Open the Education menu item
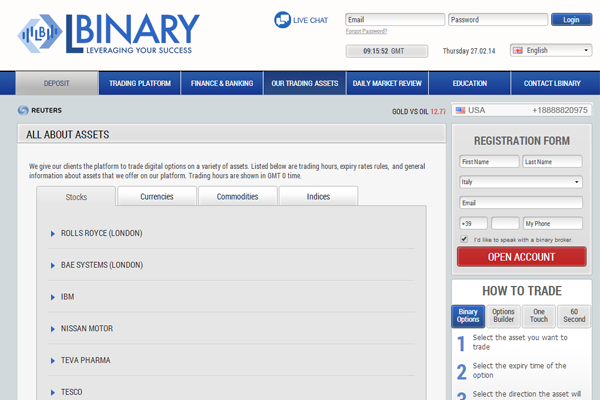Screen dimensions: 600x400 [470, 83]
